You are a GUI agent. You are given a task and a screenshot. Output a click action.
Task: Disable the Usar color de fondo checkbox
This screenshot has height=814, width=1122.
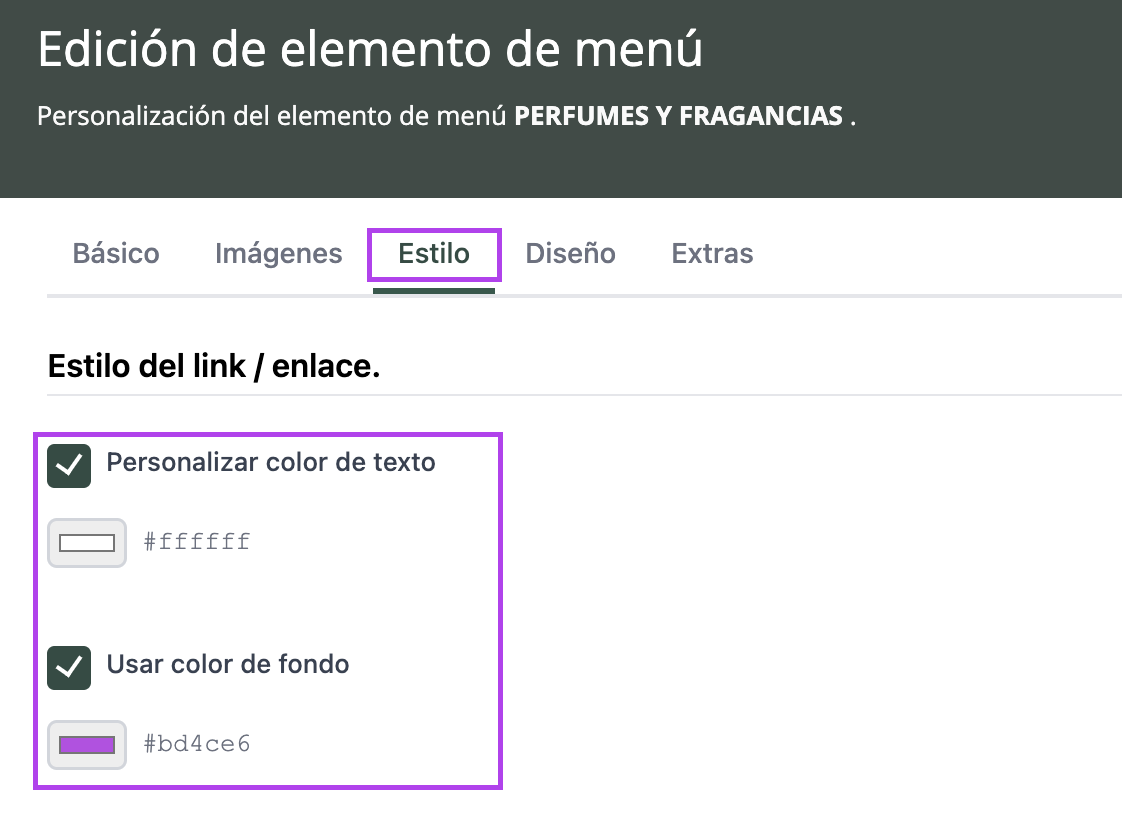(x=69, y=668)
